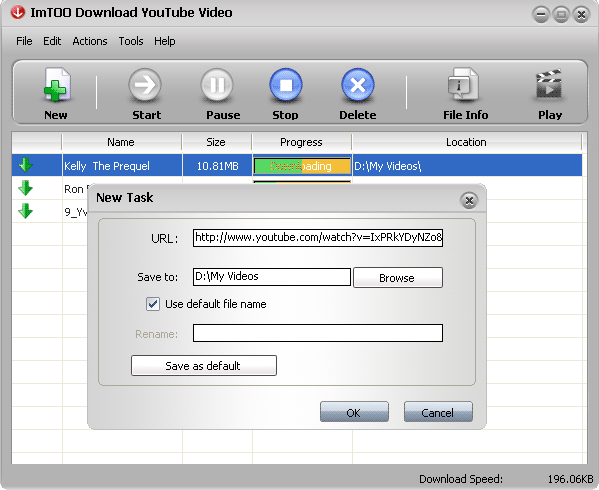This screenshot has height=490, width=599.
Task: Confirm new task with OK
Action: pos(354,412)
